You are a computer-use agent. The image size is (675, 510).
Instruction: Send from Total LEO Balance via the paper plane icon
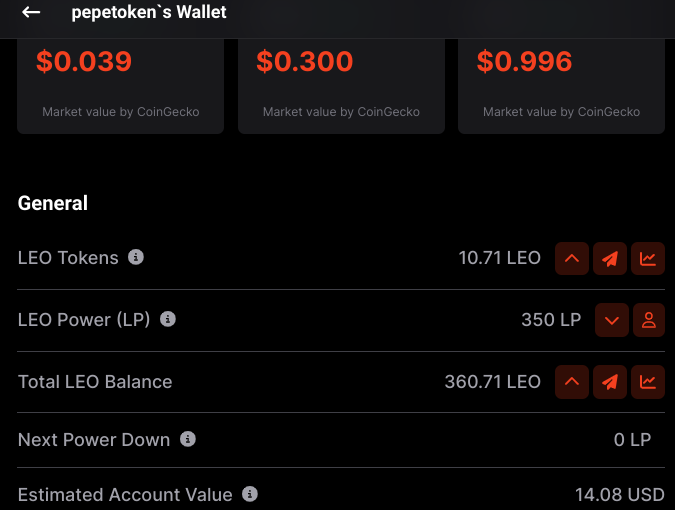pyautogui.click(x=610, y=382)
